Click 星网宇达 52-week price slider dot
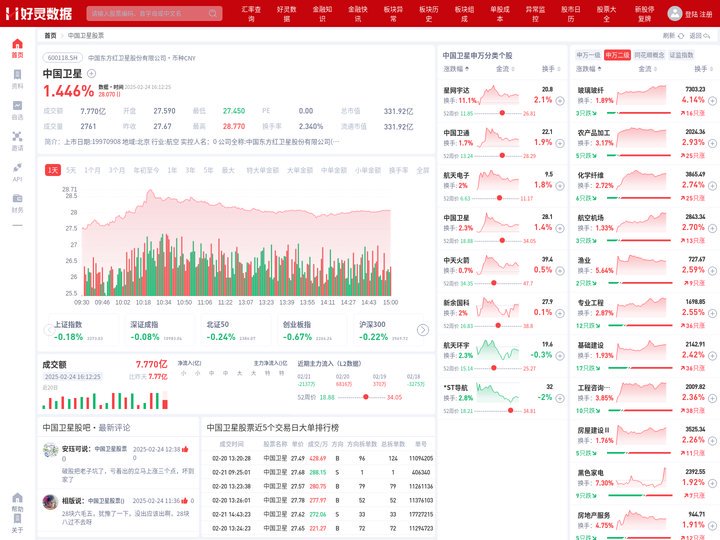720x540 pixels. point(502,113)
